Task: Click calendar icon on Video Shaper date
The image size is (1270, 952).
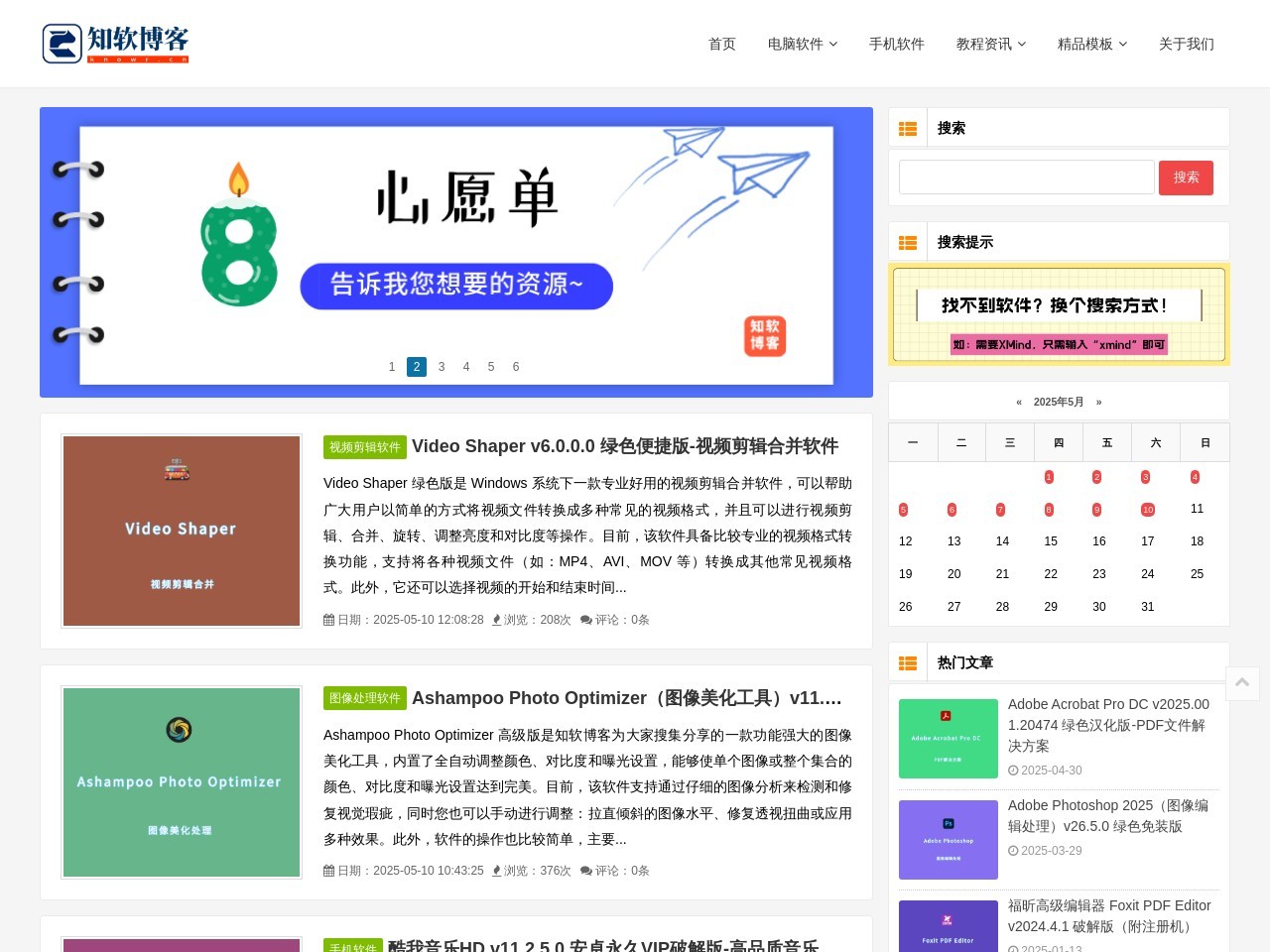Action: click(x=328, y=620)
